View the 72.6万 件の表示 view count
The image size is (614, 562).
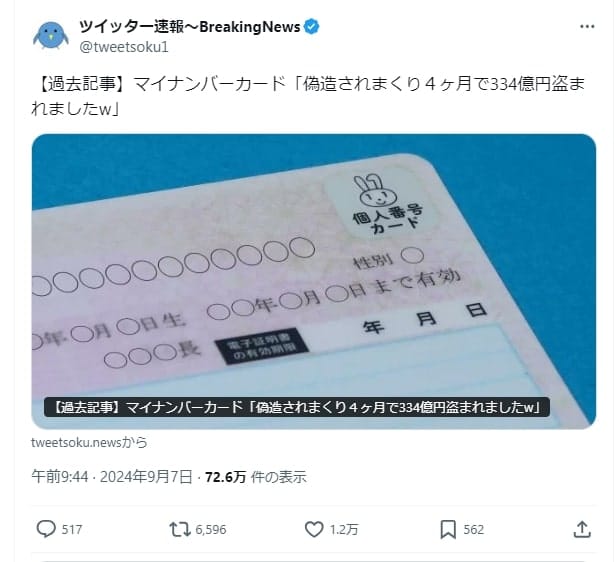pyautogui.click(x=256, y=477)
